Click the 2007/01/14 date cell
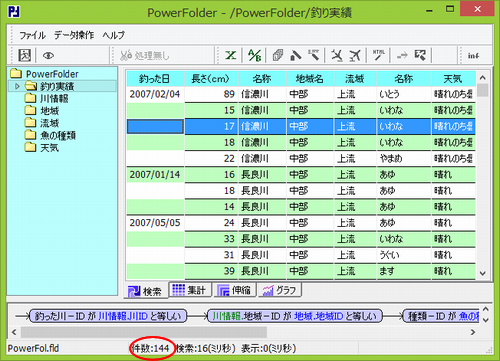500x361 pixels. click(155, 175)
